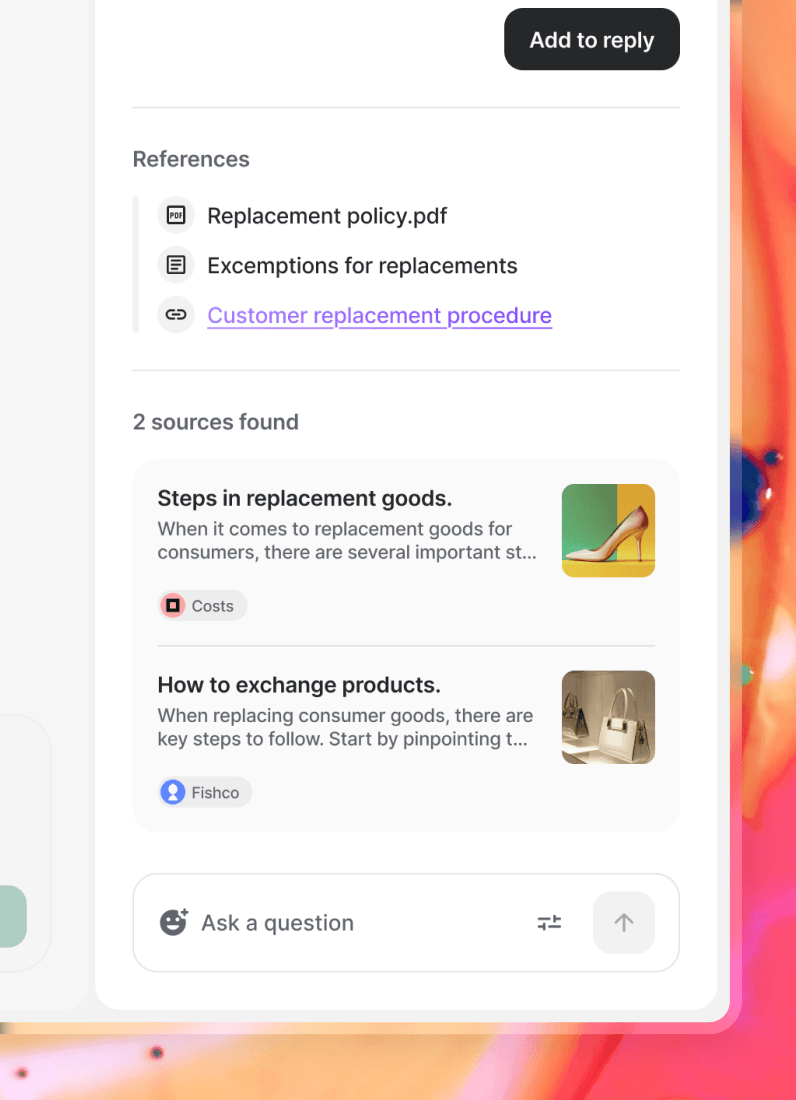Open the filter settings sliders icon

coord(549,923)
